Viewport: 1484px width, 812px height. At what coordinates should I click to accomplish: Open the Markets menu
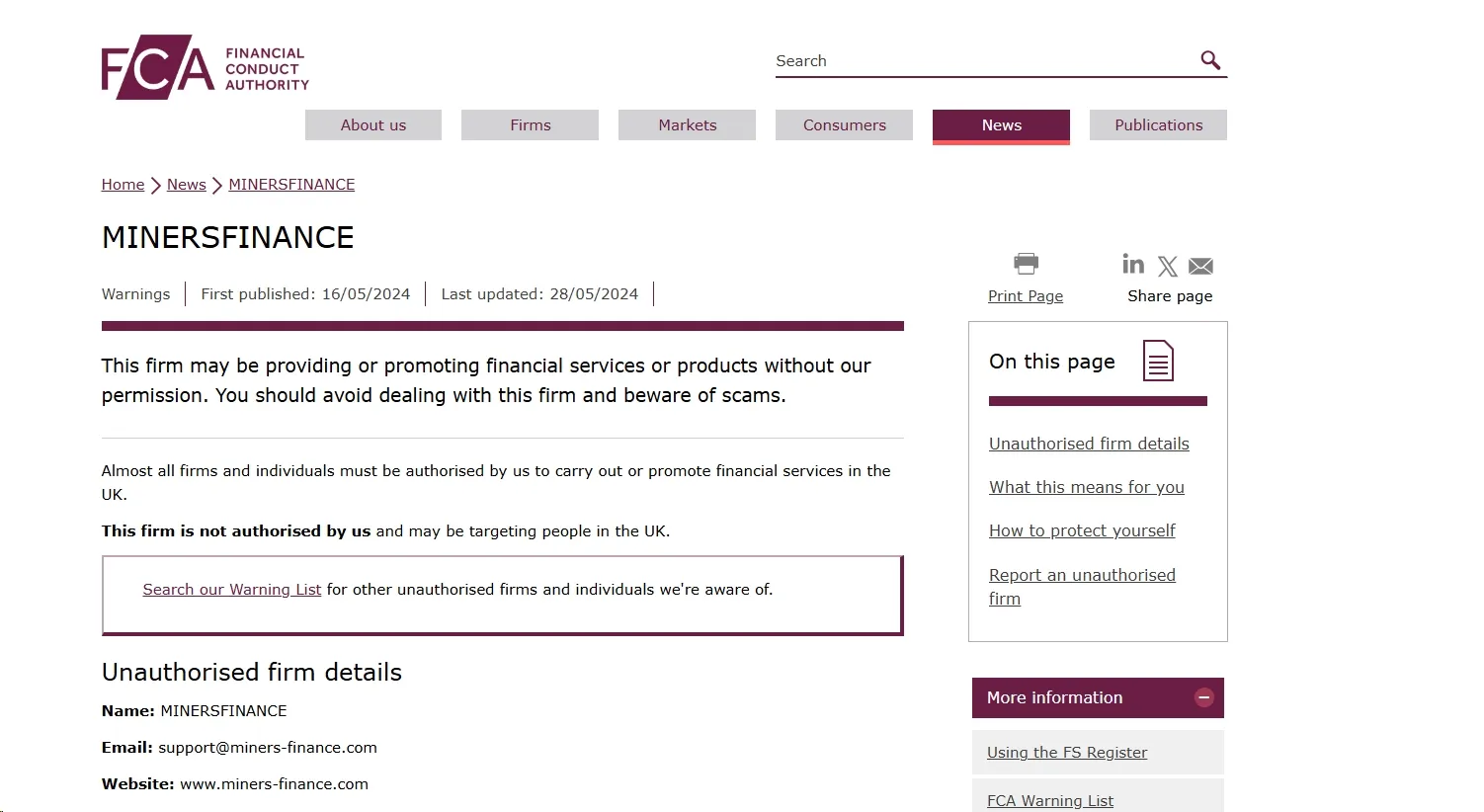tap(688, 125)
